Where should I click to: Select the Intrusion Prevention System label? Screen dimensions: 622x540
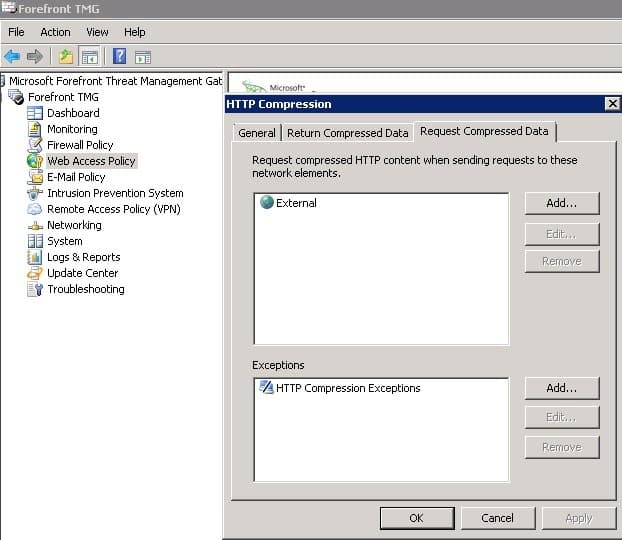115,193
